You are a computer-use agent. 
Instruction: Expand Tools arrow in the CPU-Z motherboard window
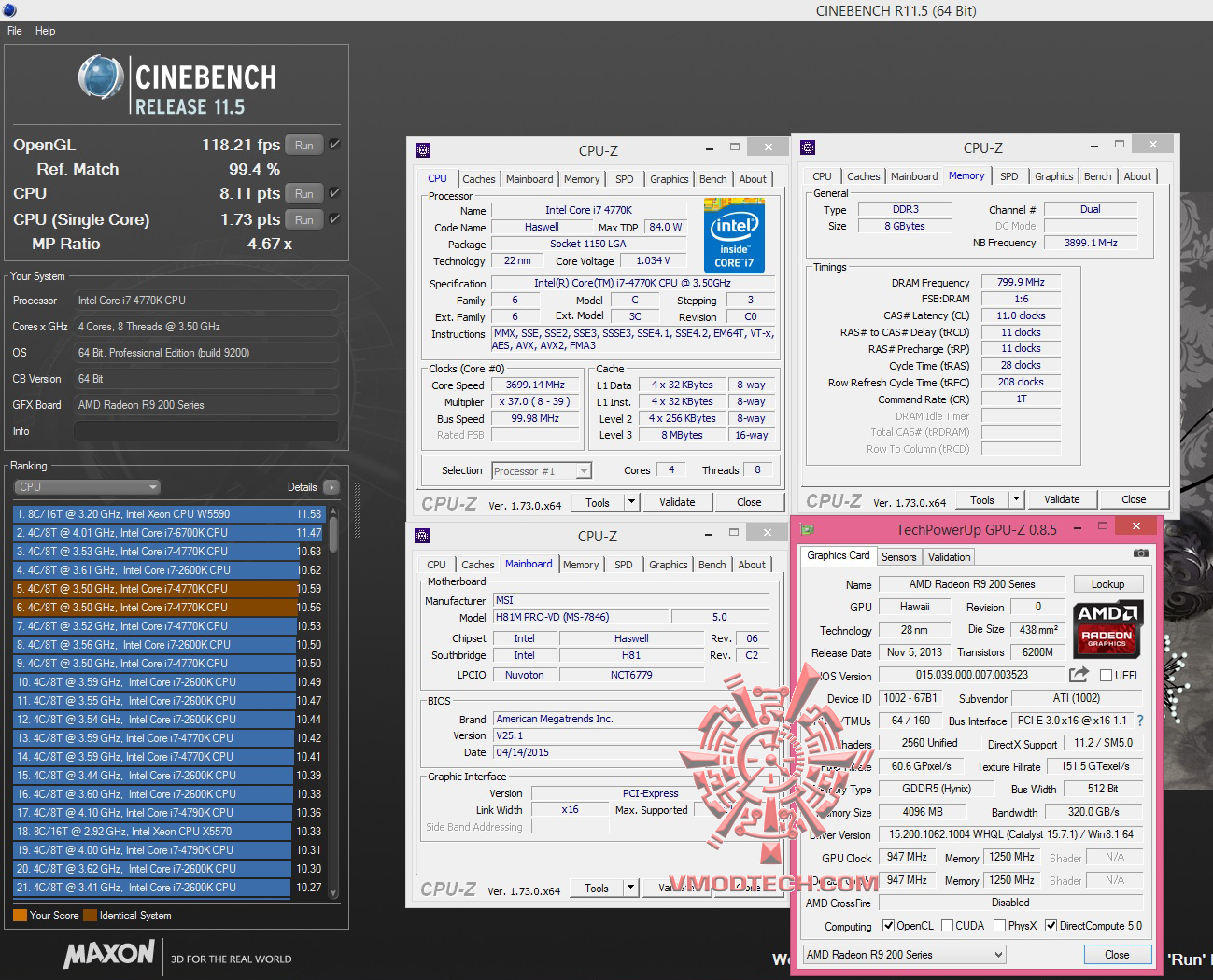(631, 888)
